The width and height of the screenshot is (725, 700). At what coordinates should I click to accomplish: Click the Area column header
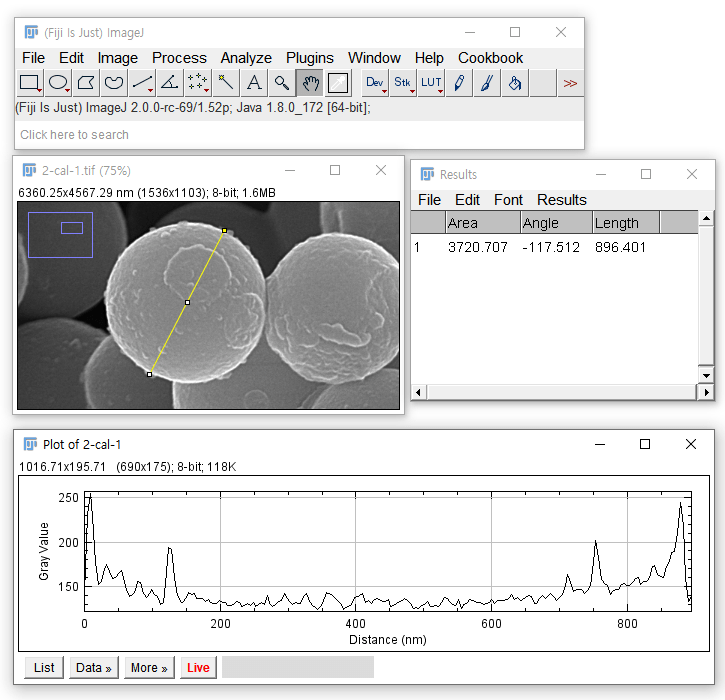(483, 223)
